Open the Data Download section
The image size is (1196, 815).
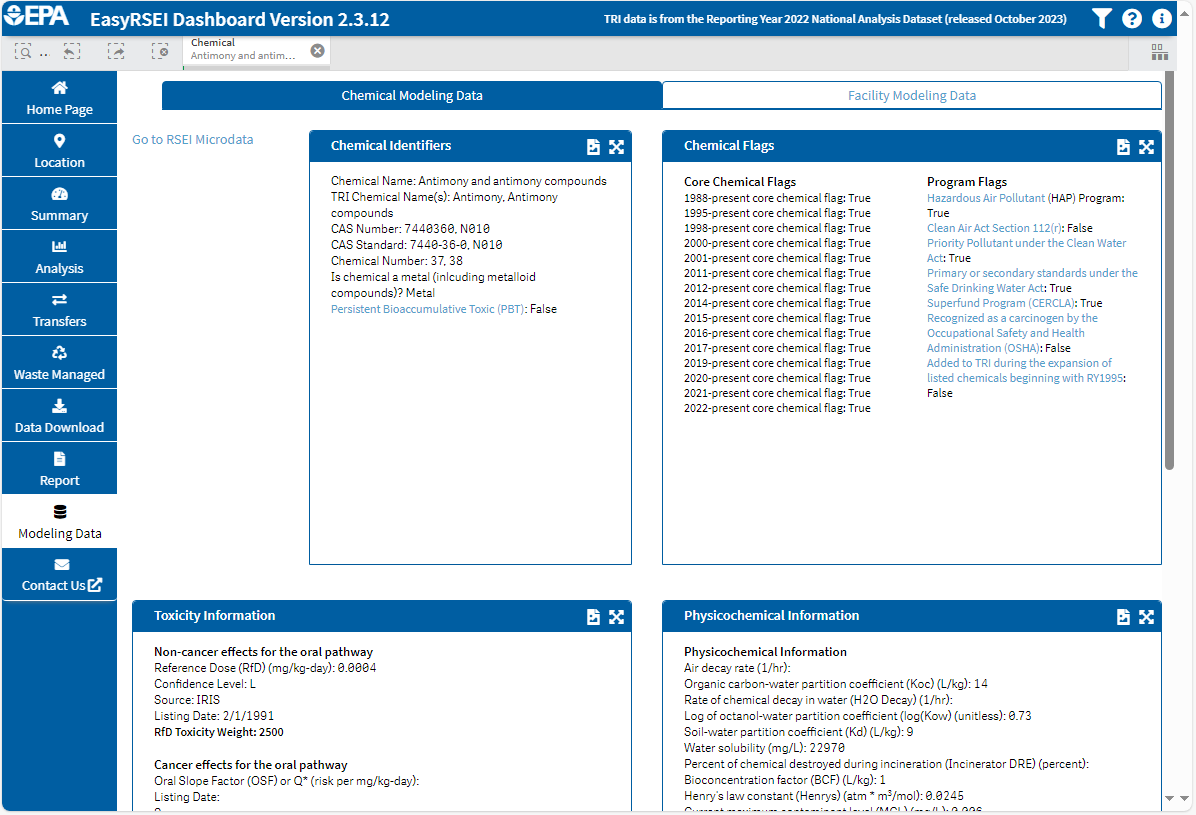[x=59, y=415]
